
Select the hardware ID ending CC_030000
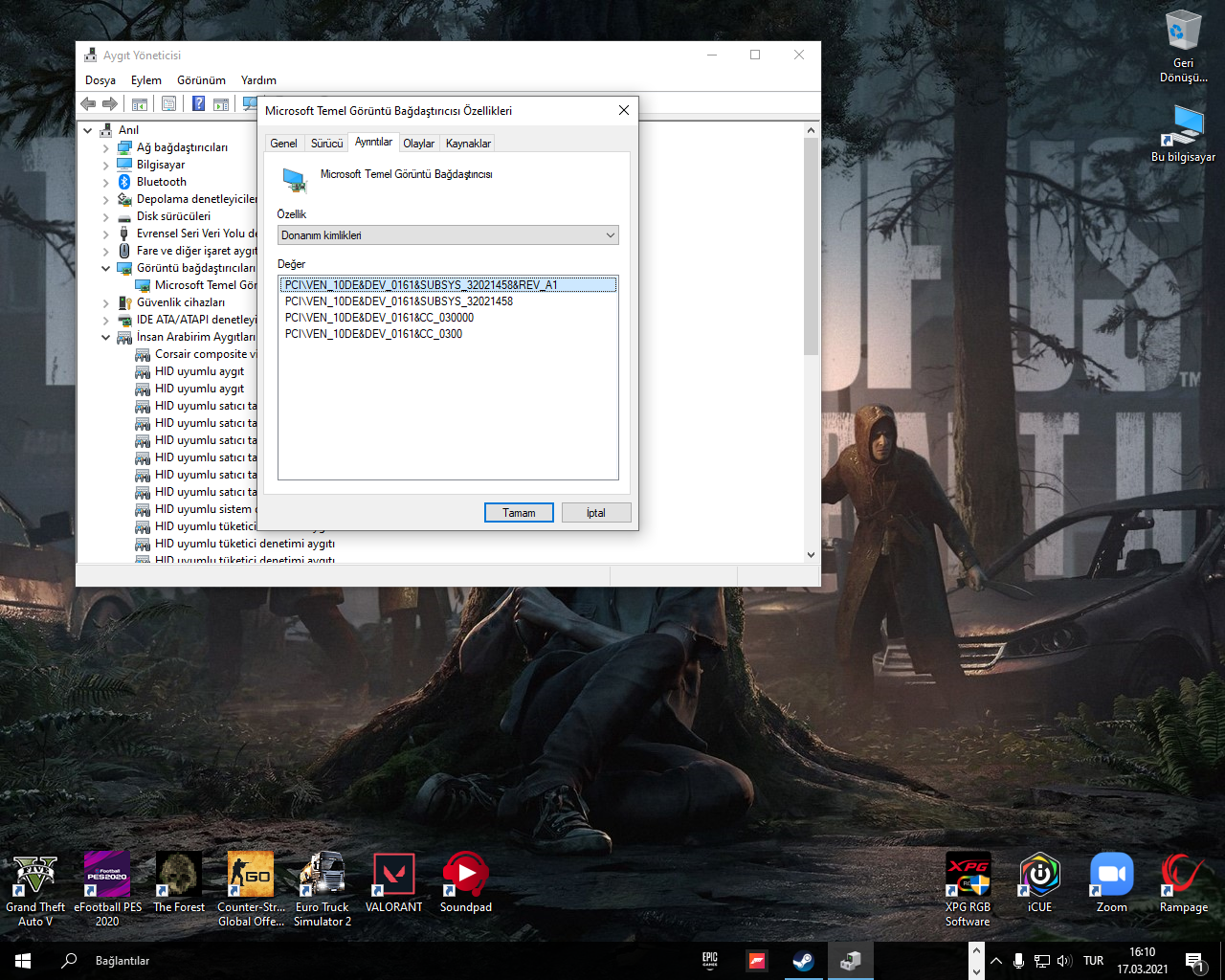(x=379, y=318)
